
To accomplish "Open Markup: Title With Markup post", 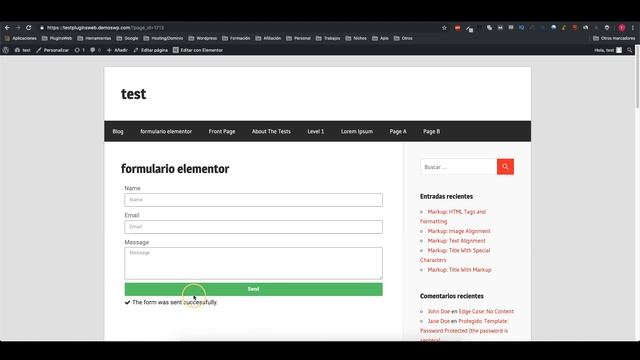I will pyautogui.click(x=459, y=270).
